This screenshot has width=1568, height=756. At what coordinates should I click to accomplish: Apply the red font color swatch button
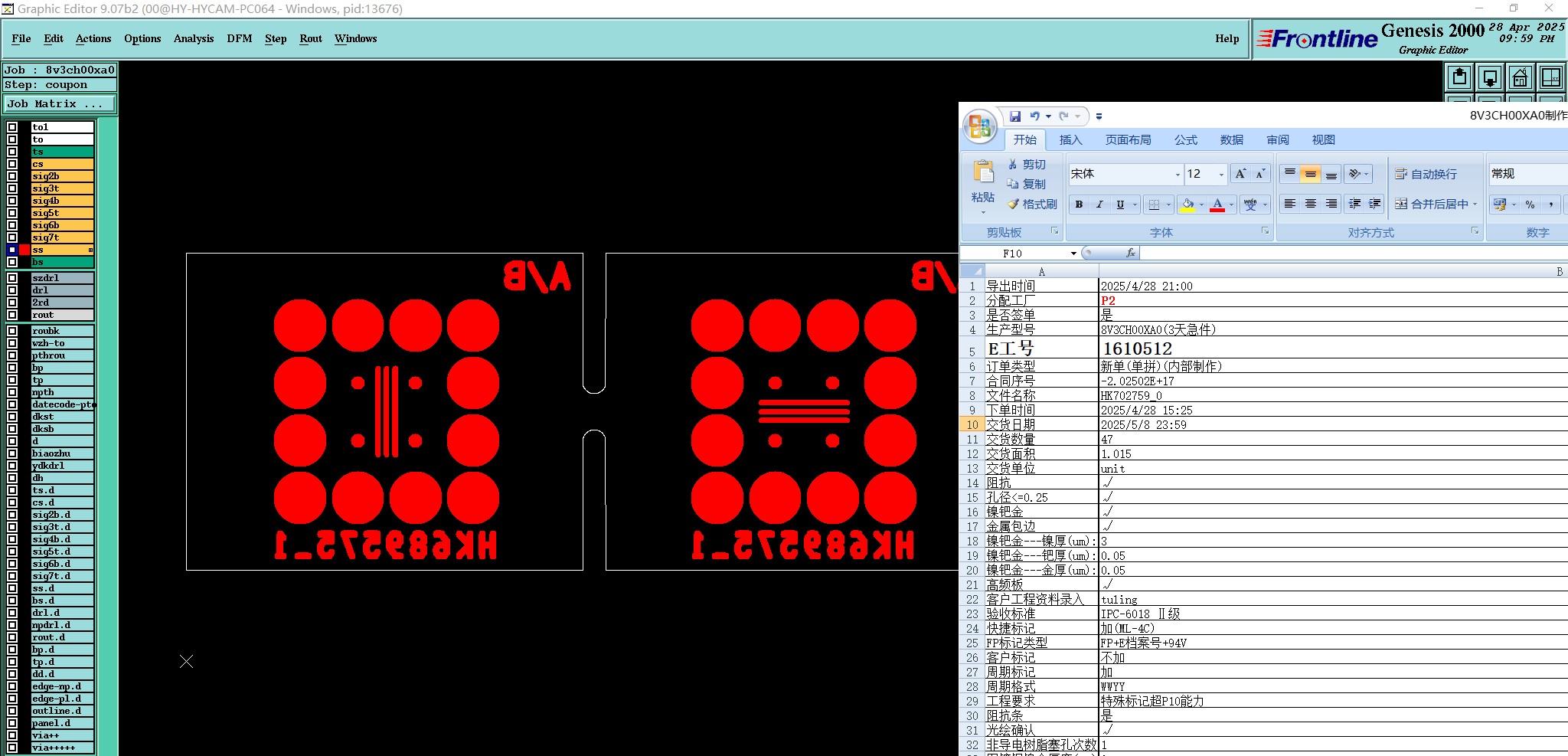point(1218,205)
